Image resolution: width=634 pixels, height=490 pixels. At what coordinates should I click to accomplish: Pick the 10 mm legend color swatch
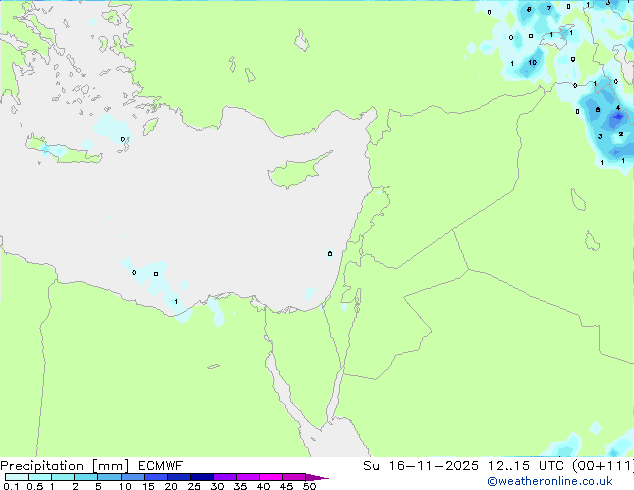point(132,477)
